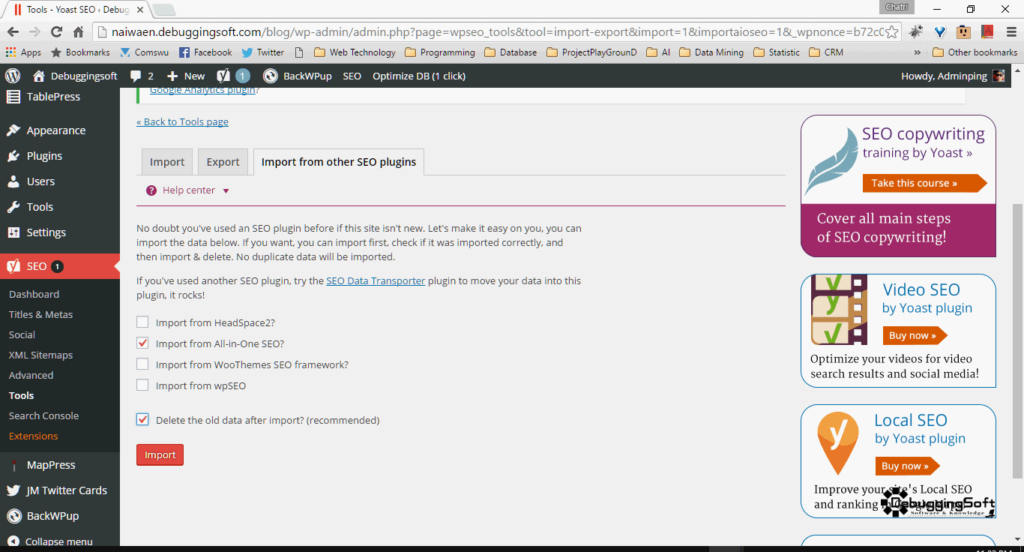Click the browser back arrow
This screenshot has width=1024, height=552.
click(x=12, y=31)
